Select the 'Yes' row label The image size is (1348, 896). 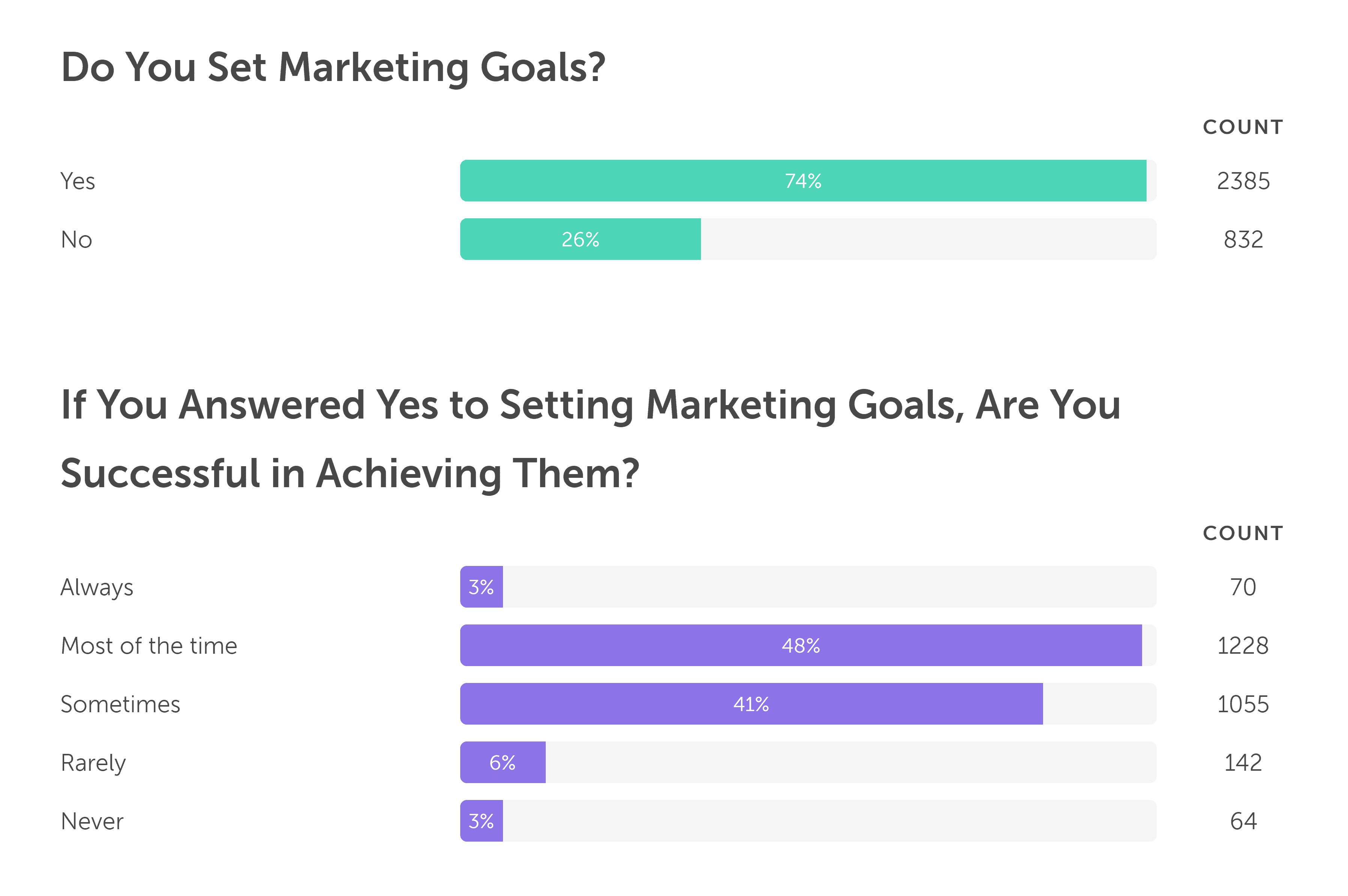78,181
